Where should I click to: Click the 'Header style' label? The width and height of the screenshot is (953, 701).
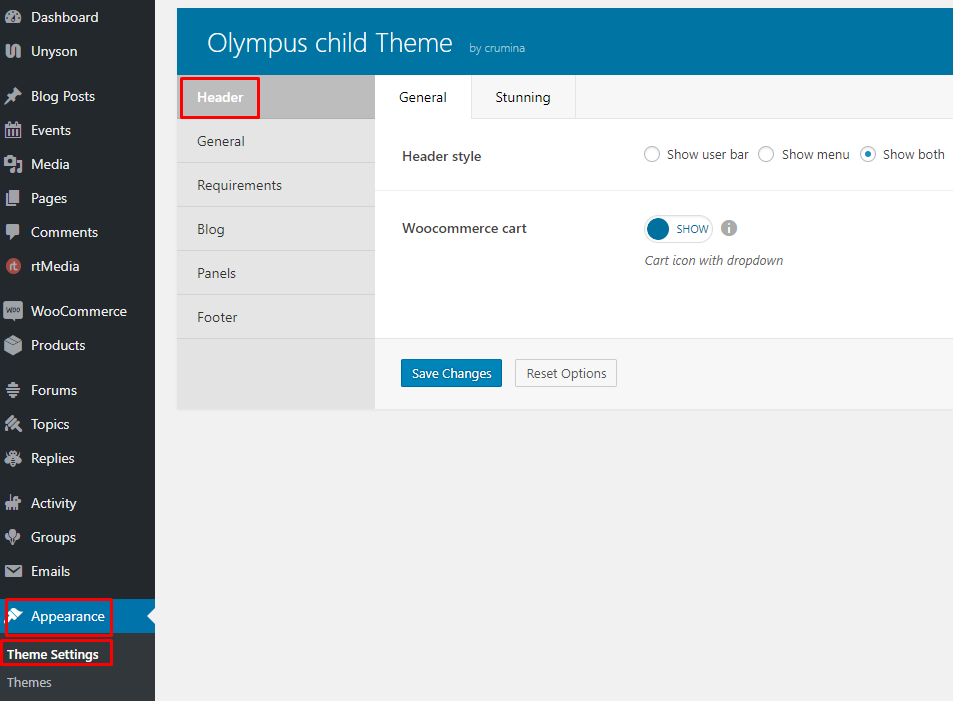click(x=441, y=156)
